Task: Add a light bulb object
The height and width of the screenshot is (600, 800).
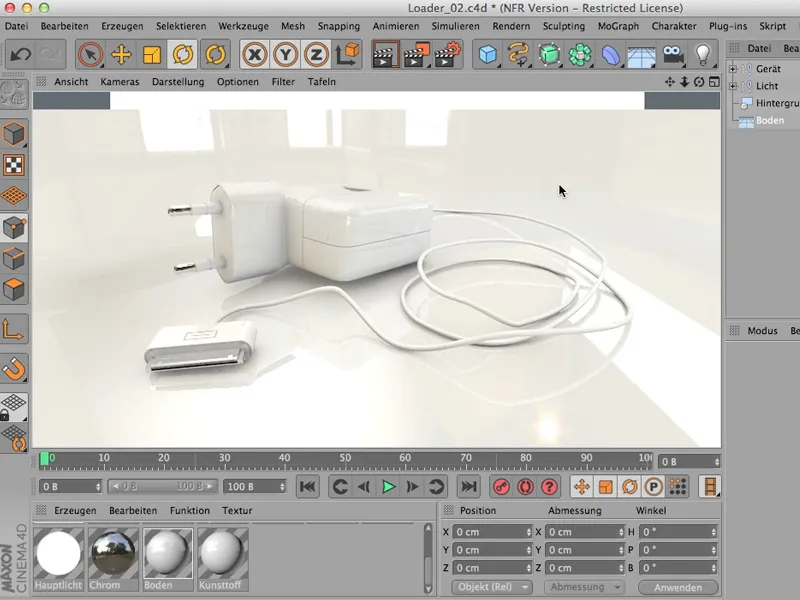Action: click(703, 54)
